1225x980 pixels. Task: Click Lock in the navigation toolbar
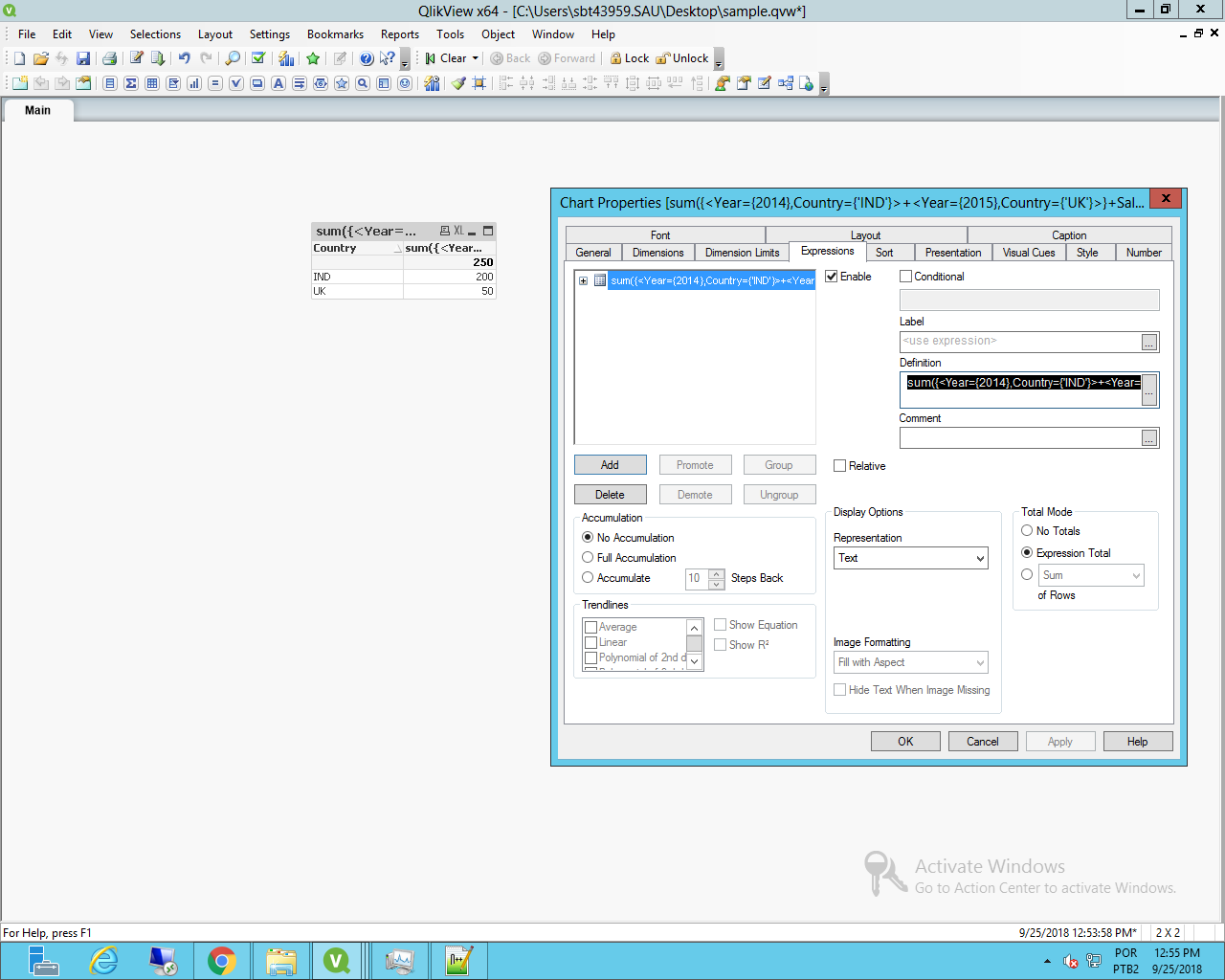631,58
